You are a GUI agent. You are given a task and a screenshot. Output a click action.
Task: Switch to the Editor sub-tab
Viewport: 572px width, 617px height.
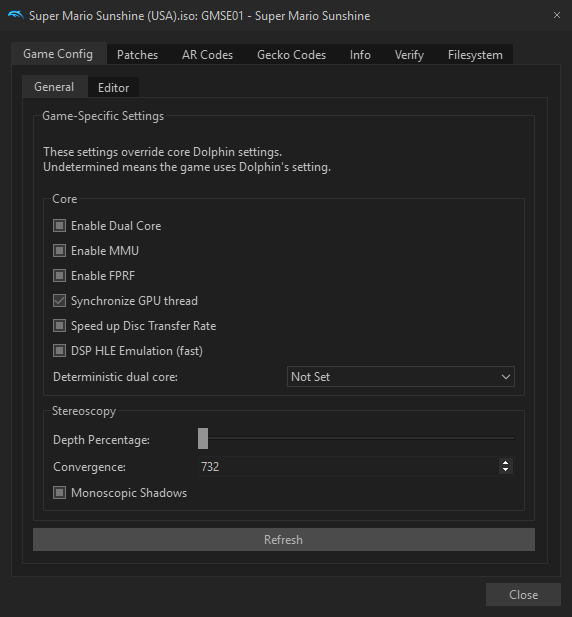pos(113,88)
